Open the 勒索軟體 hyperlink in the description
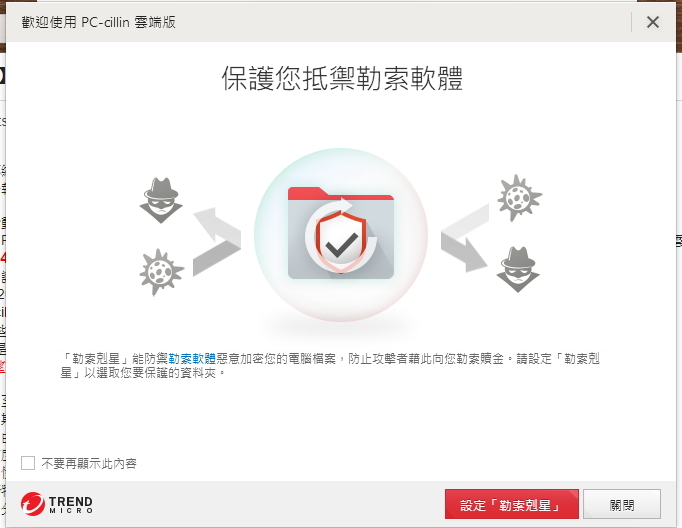Image resolution: width=682 pixels, height=528 pixels. [192, 359]
